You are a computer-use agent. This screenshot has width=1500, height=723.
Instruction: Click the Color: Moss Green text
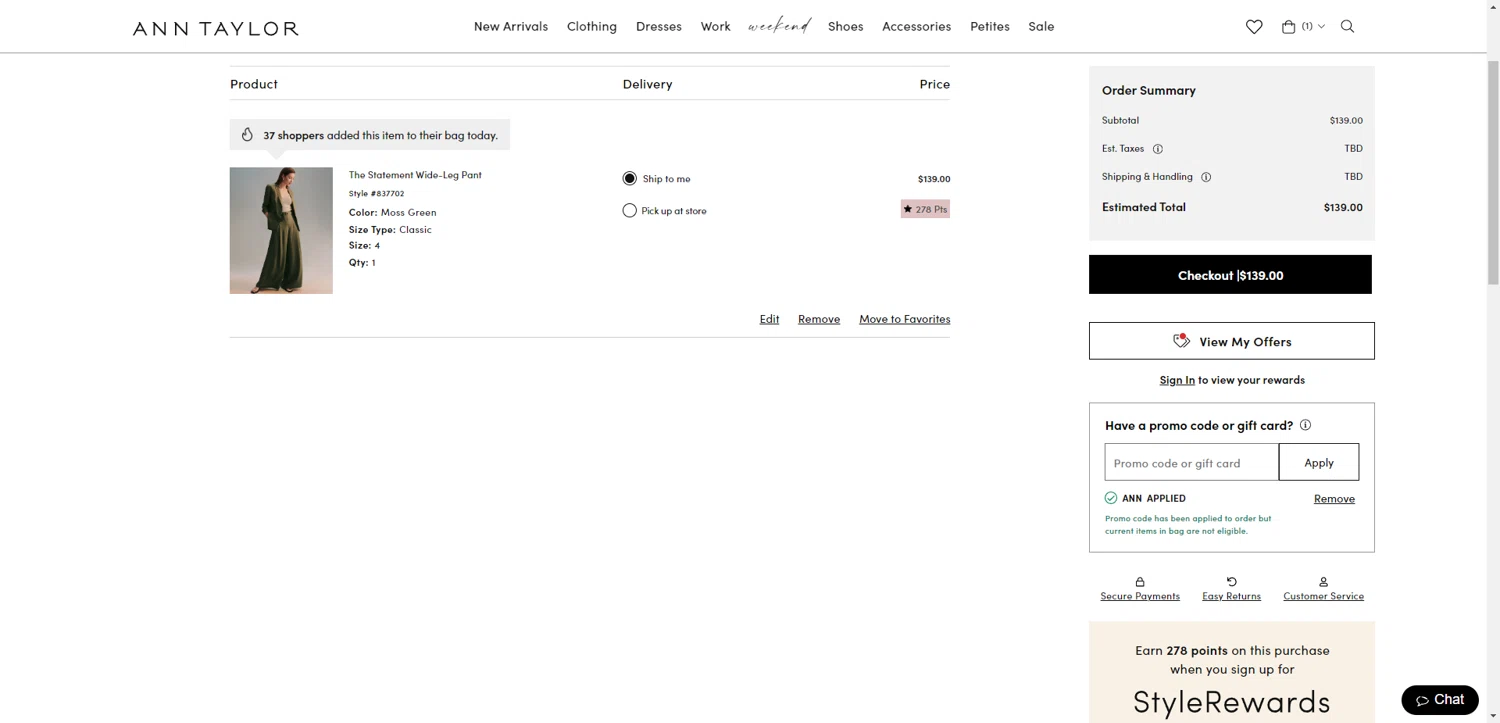pyautogui.click(x=393, y=212)
